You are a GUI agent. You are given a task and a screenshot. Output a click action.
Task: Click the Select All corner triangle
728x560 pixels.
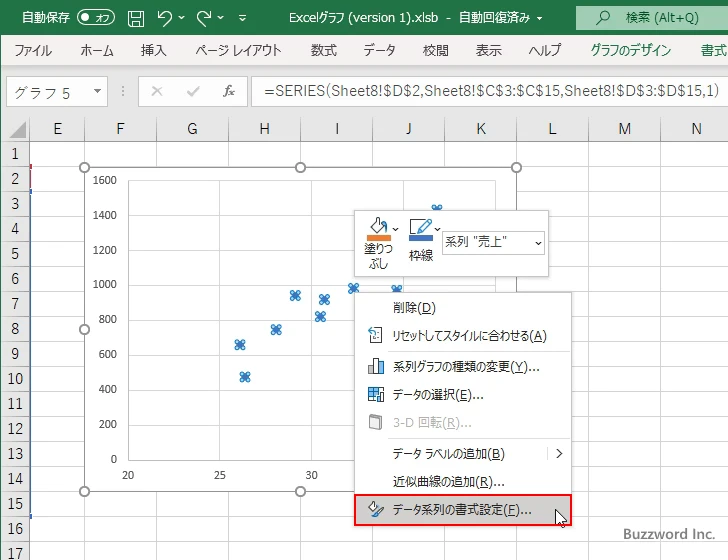[x=17, y=129]
